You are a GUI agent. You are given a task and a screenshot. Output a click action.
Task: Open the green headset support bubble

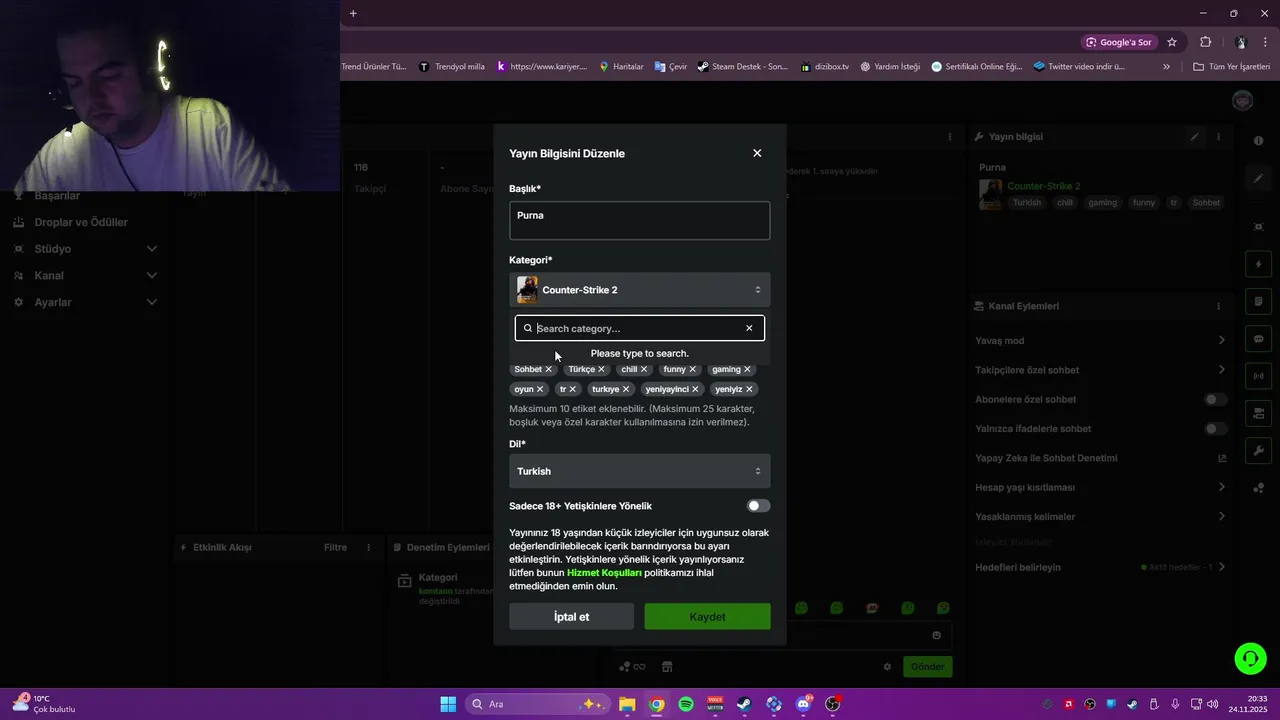pos(1250,658)
